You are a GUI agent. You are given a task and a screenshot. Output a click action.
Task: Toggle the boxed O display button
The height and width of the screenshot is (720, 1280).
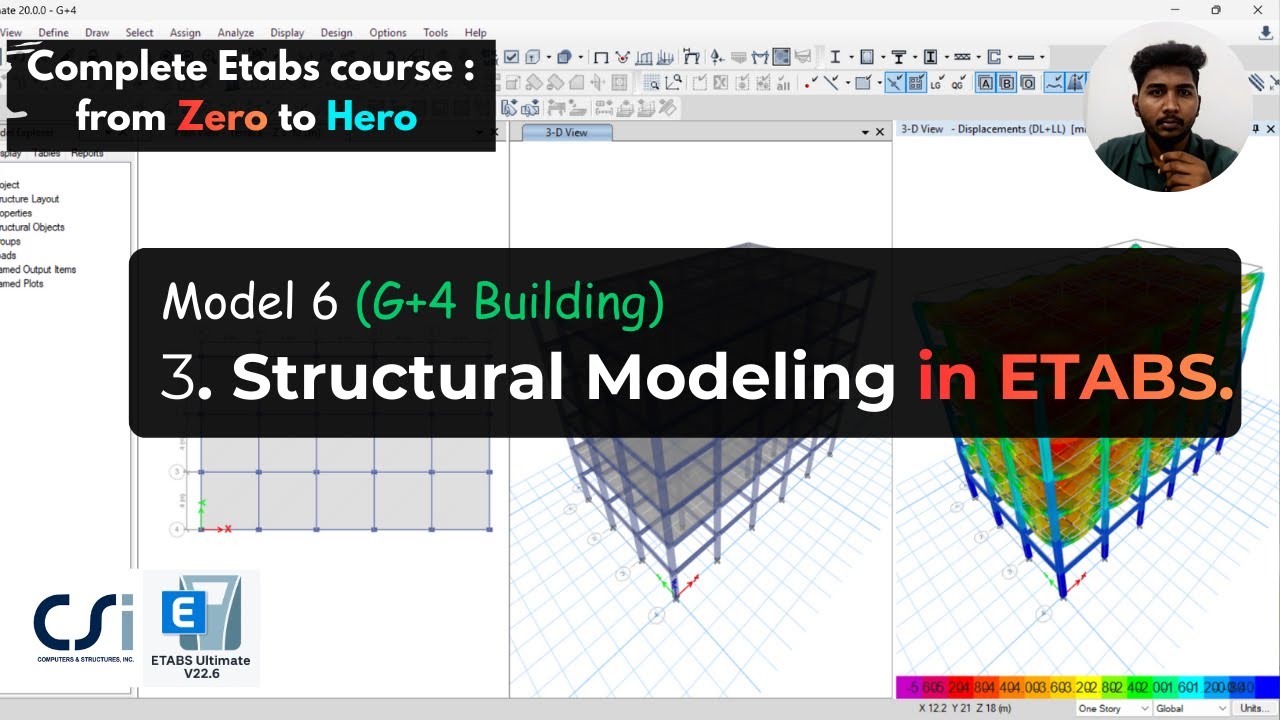point(1029,83)
